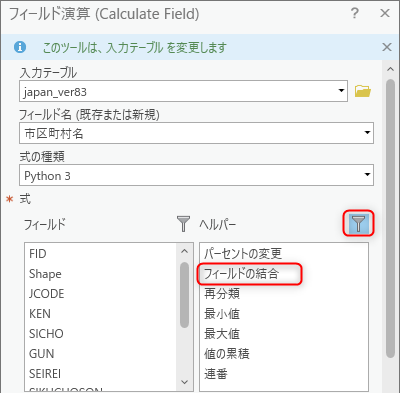Click the KEN field entry

click(x=40, y=314)
